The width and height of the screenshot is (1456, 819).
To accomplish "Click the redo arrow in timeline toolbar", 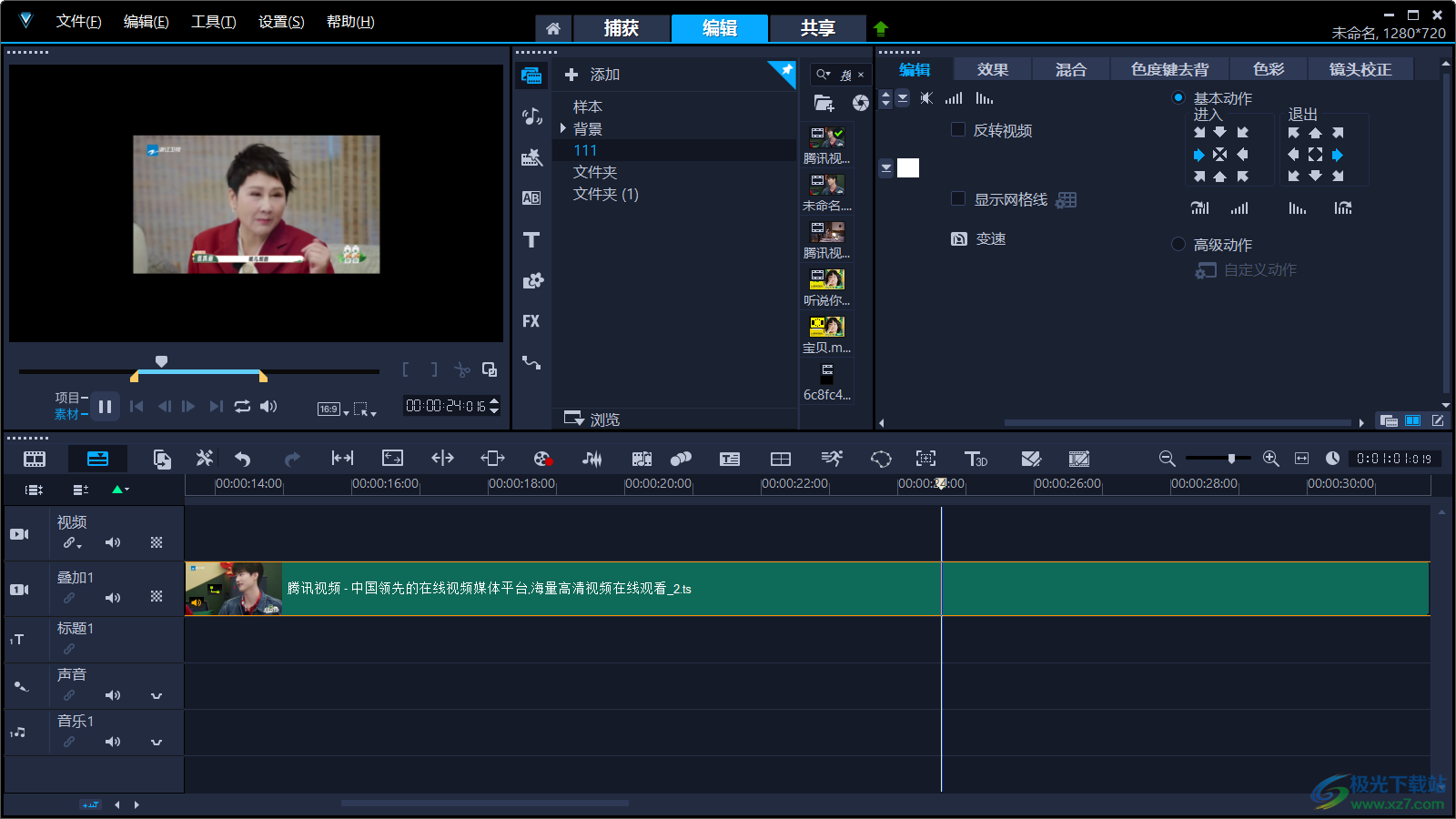I will [292, 459].
